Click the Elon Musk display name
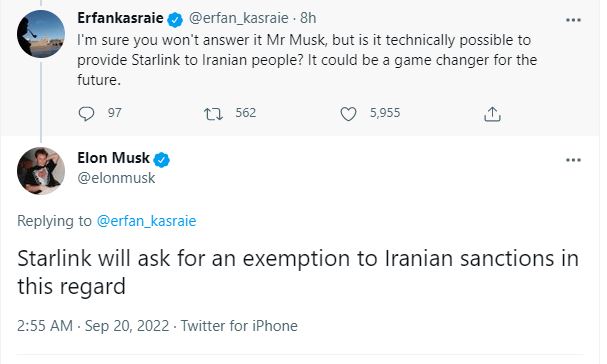The width and height of the screenshot is (607, 364). click(x=113, y=158)
